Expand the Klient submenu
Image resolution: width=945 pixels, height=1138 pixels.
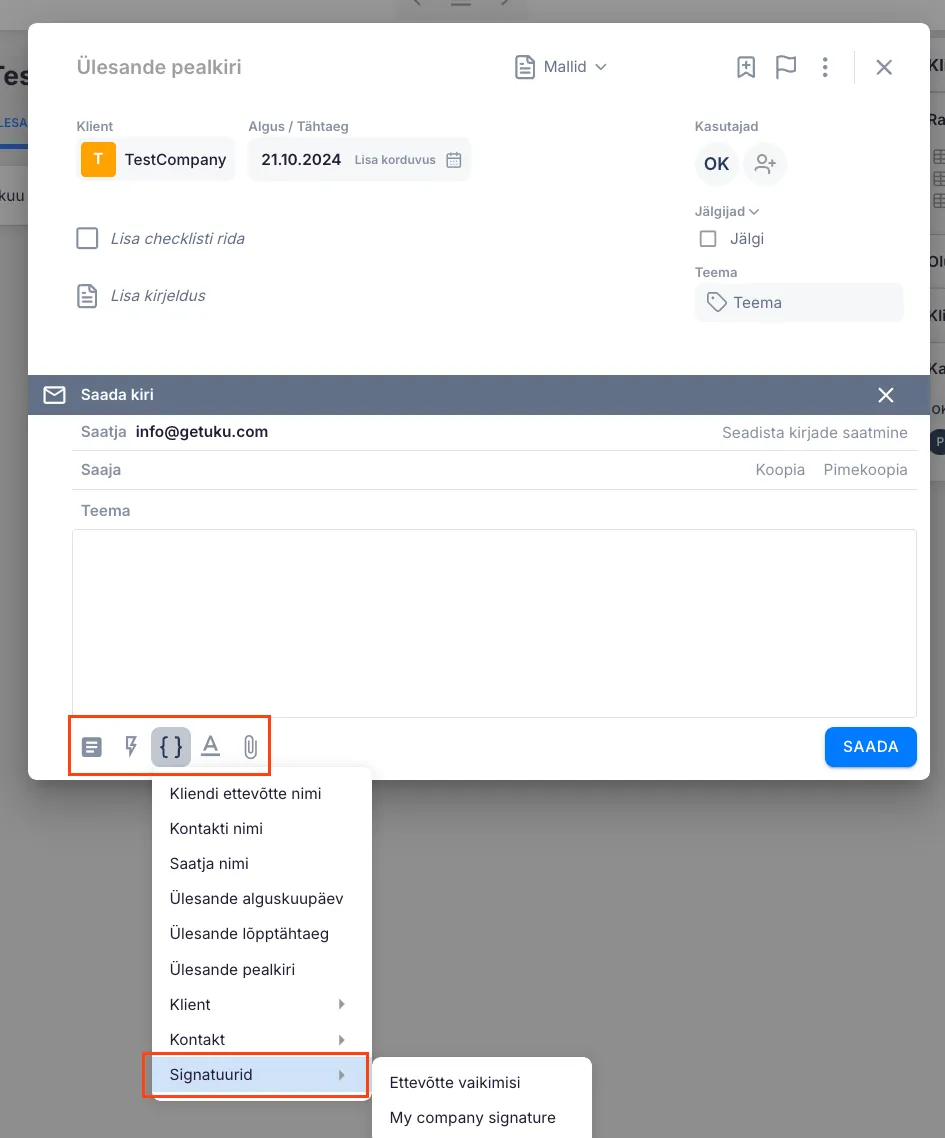point(260,1004)
